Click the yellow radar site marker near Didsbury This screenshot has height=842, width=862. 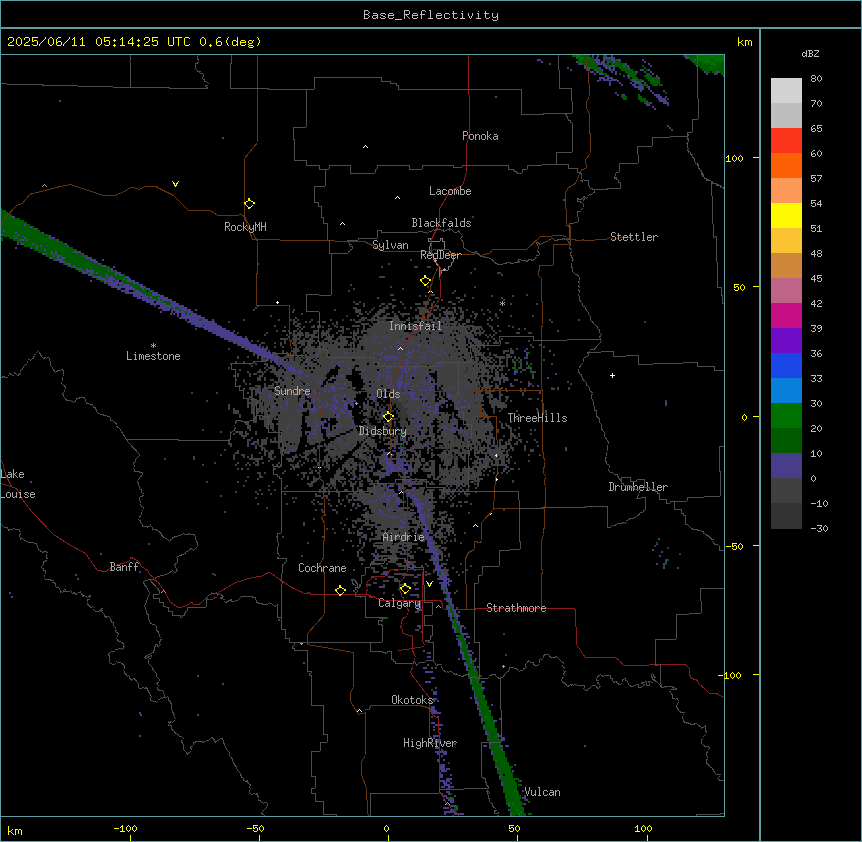(x=388, y=417)
